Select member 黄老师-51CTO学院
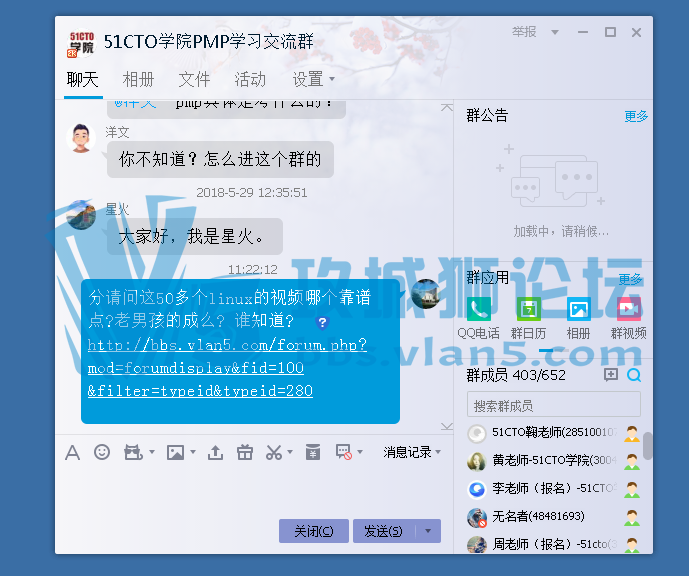 click(x=554, y=461)
